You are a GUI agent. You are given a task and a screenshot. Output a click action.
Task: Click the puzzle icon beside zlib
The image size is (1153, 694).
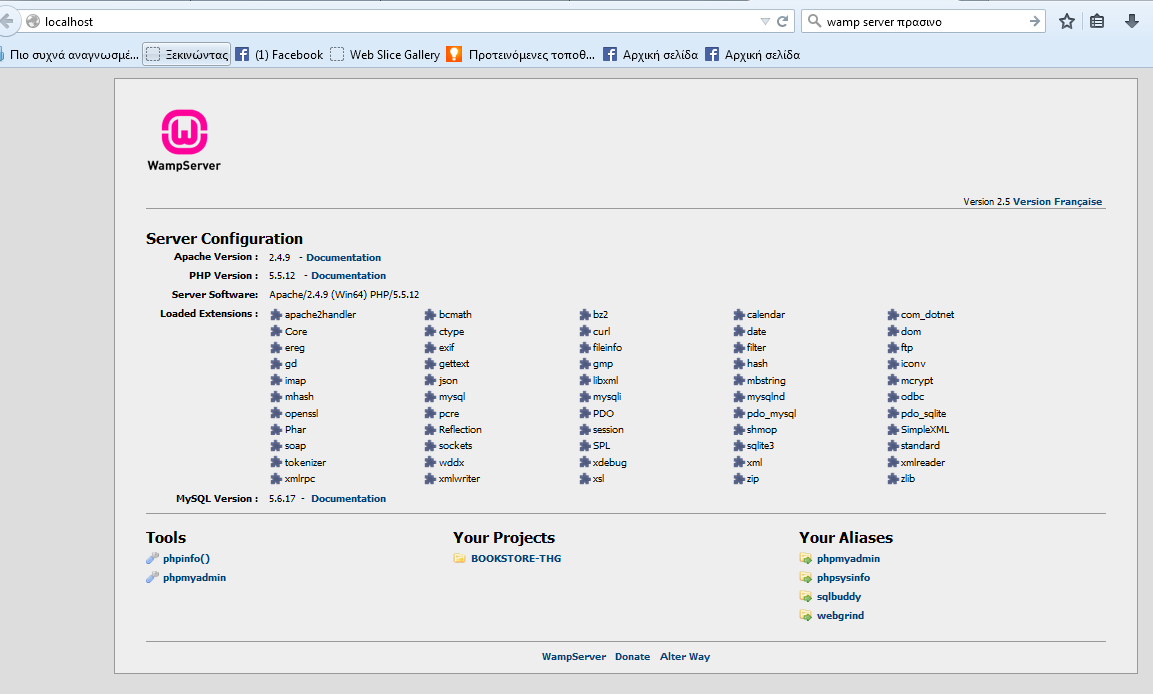[893, 479]
